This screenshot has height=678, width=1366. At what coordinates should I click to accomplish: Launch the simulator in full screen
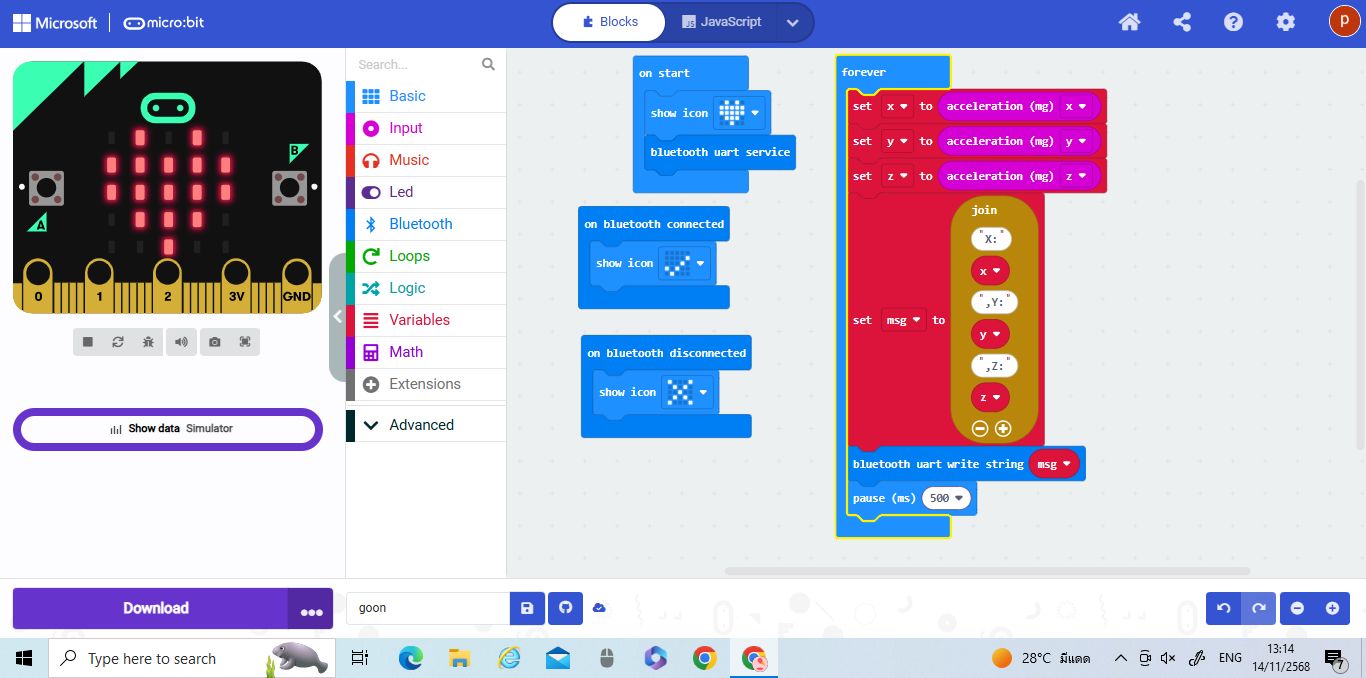(245, 342)
